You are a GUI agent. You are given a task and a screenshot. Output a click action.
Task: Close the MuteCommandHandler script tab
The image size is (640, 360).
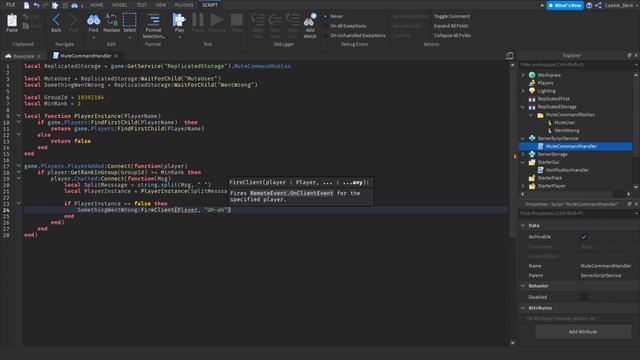(x=116, y=56)
